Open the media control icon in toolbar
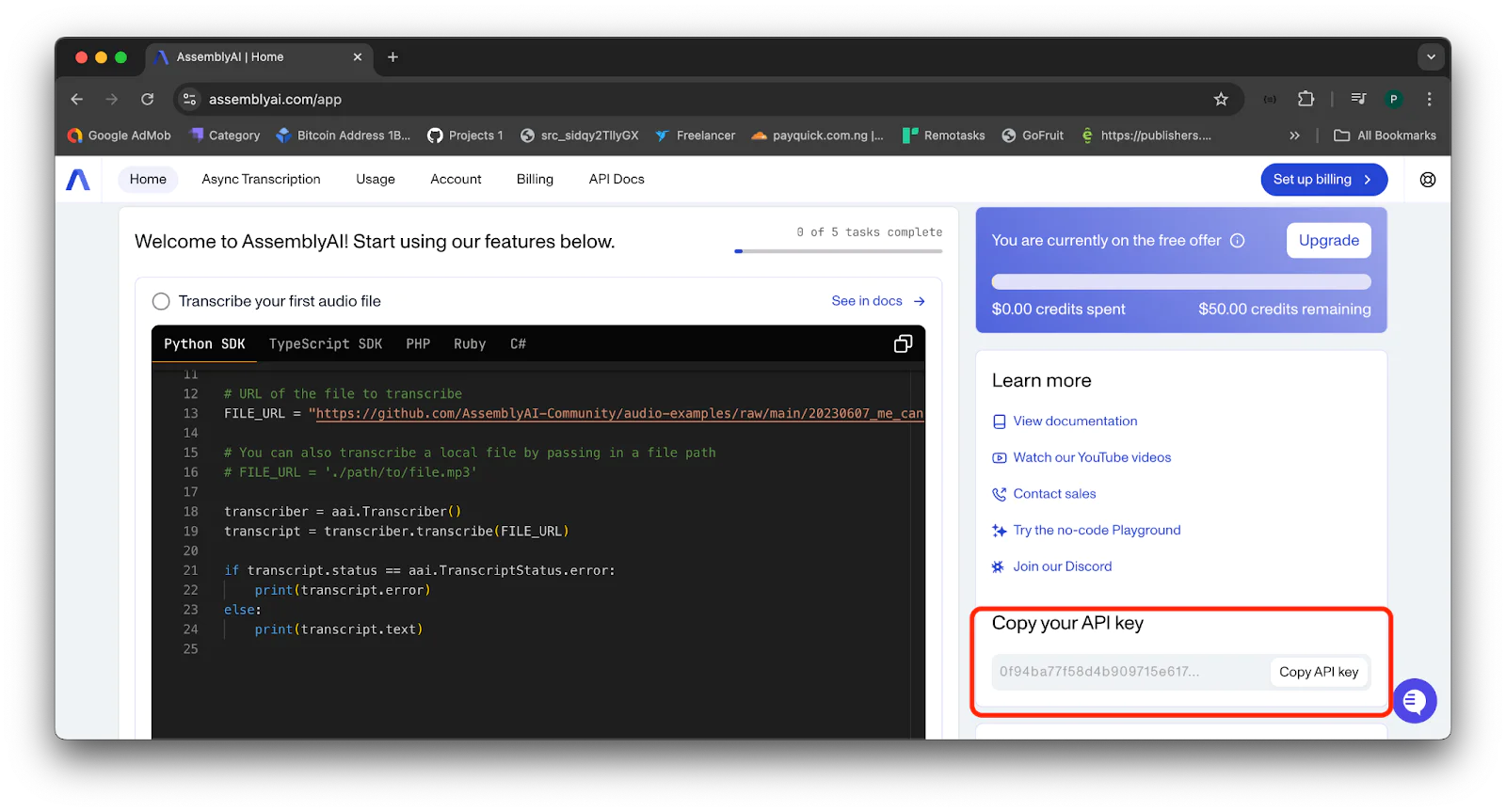The width and height of the screenshot is (1506, 812). click(1358, 99)
